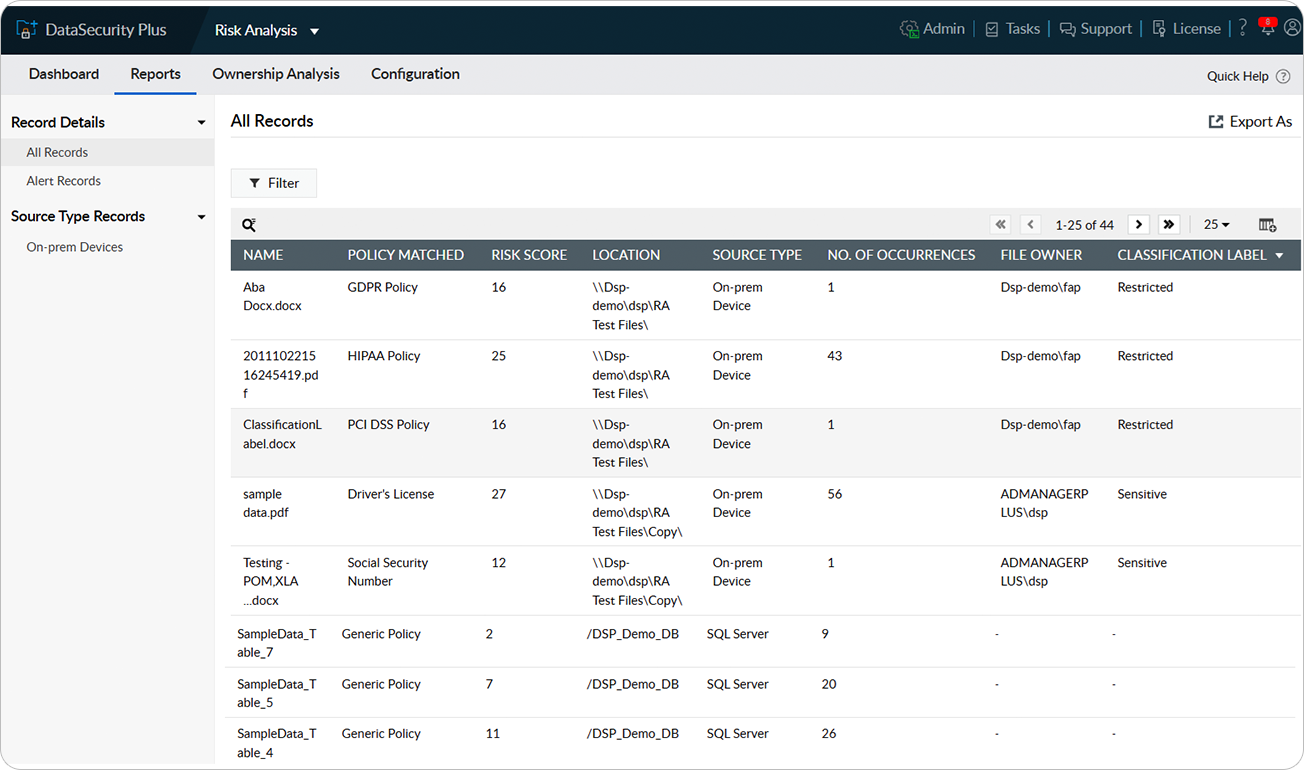Go to the last page arrow
Viewport: 1304px width, 770px height.
(x=1168, y=224)
